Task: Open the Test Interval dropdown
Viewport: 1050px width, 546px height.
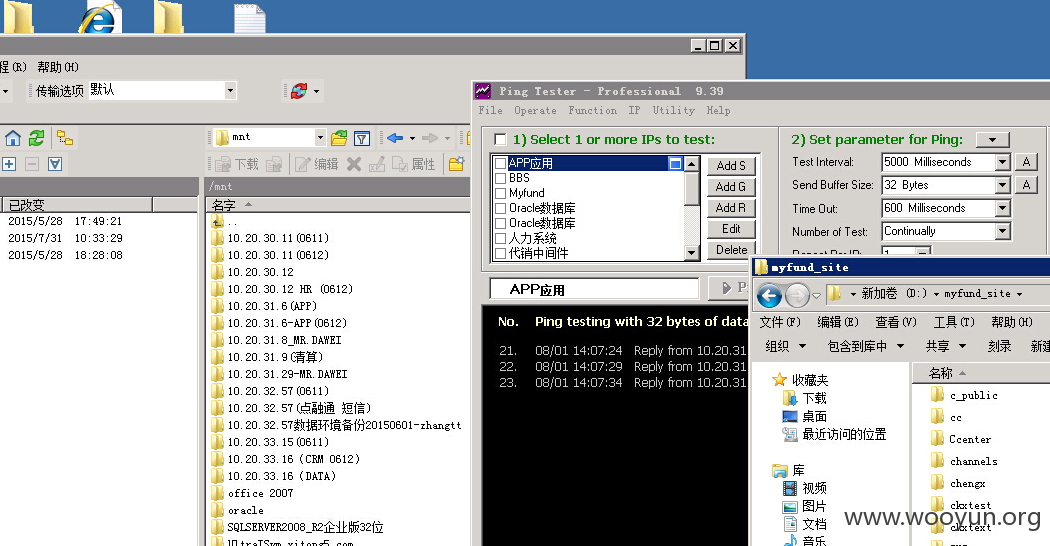Action: point(1002,162)
